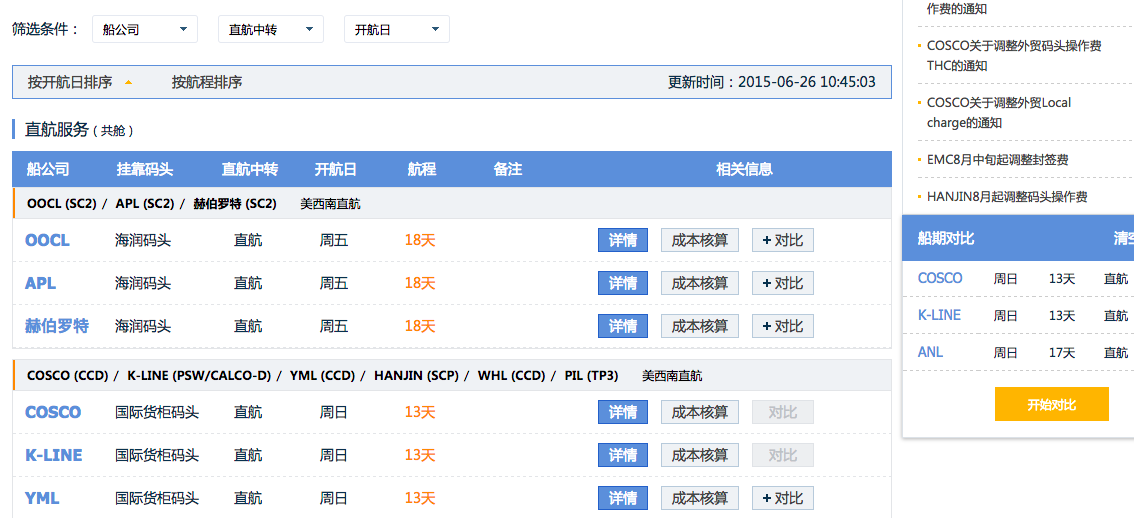Open the COSCO carrier link in table

pos(53,412)
